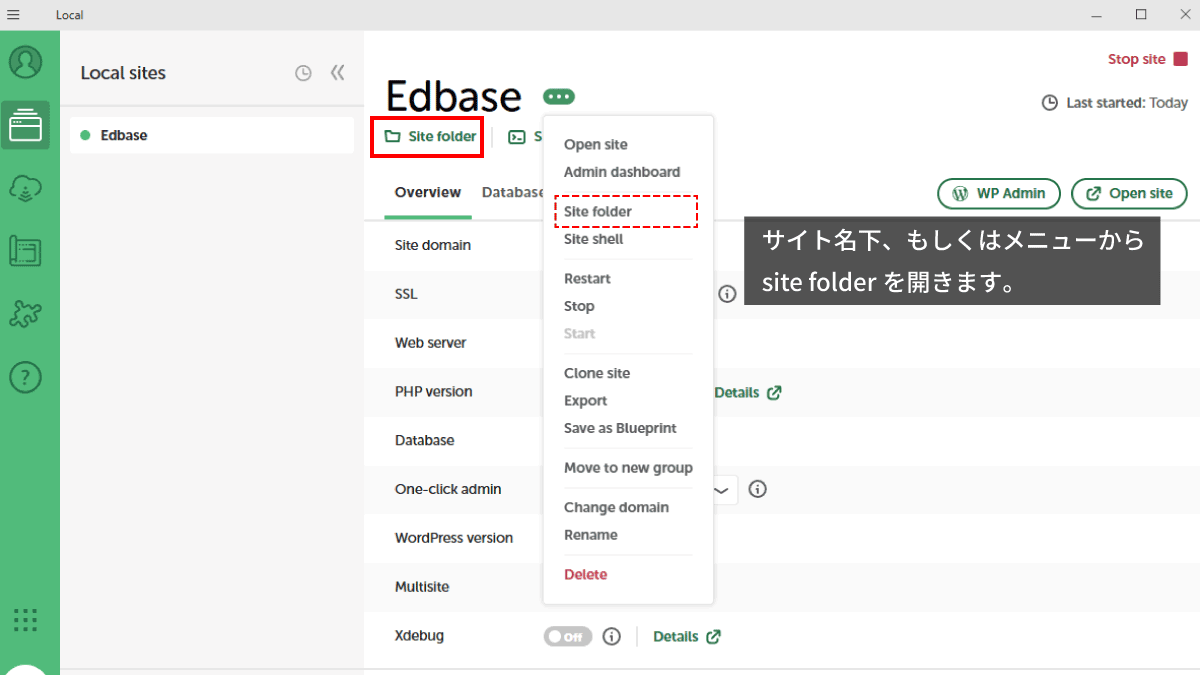Click the SSL info icon
The width and height of the screenshot is (1200, 675).
pyautogui.click(x=727, y=294)
